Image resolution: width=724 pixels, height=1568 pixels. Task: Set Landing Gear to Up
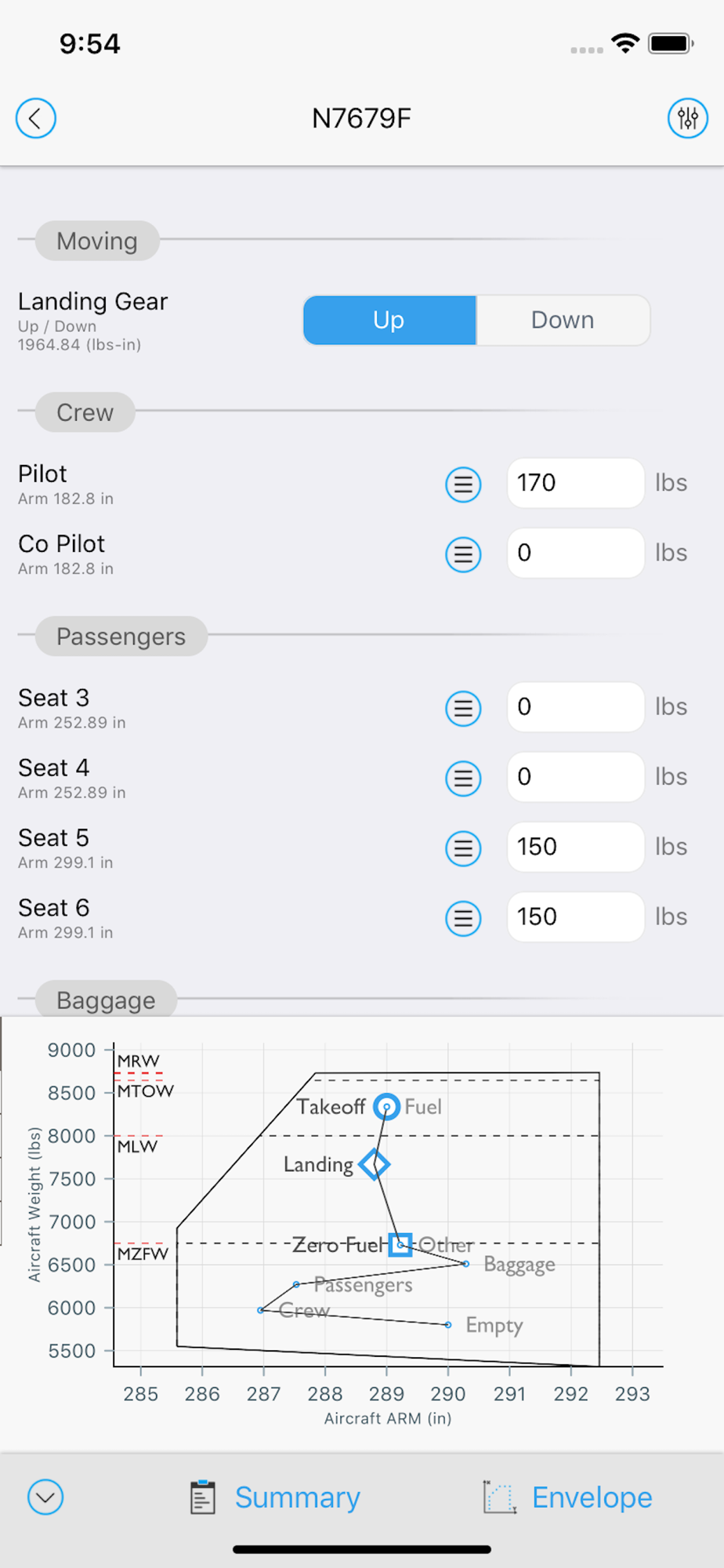pos(389,320)
